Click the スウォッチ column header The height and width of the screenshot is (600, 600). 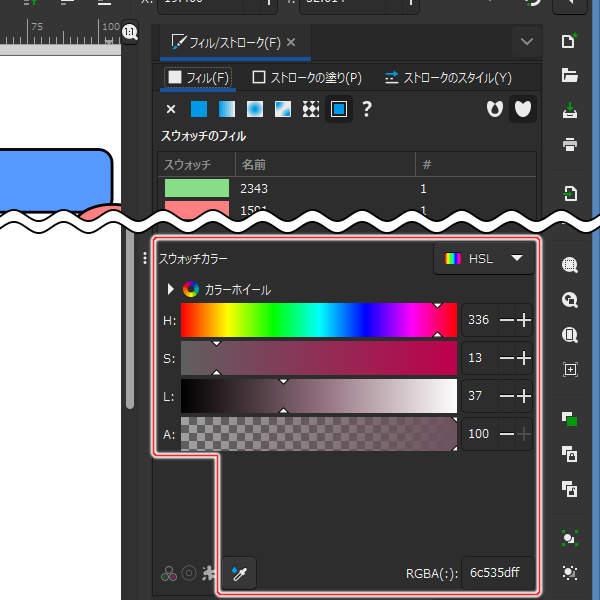(x=197, y=165)
